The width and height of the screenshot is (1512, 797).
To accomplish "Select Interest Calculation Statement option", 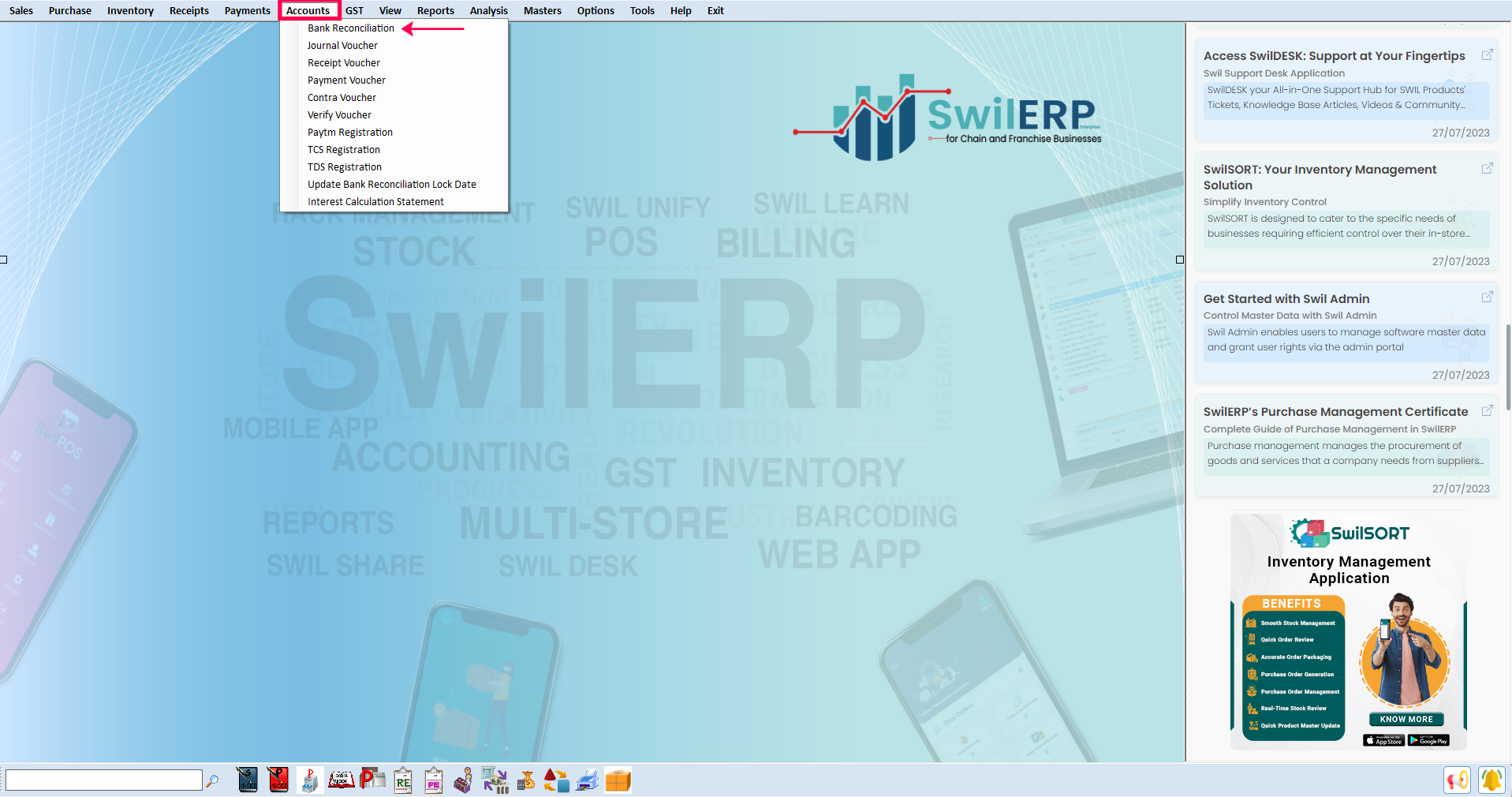I will [375, 202].
